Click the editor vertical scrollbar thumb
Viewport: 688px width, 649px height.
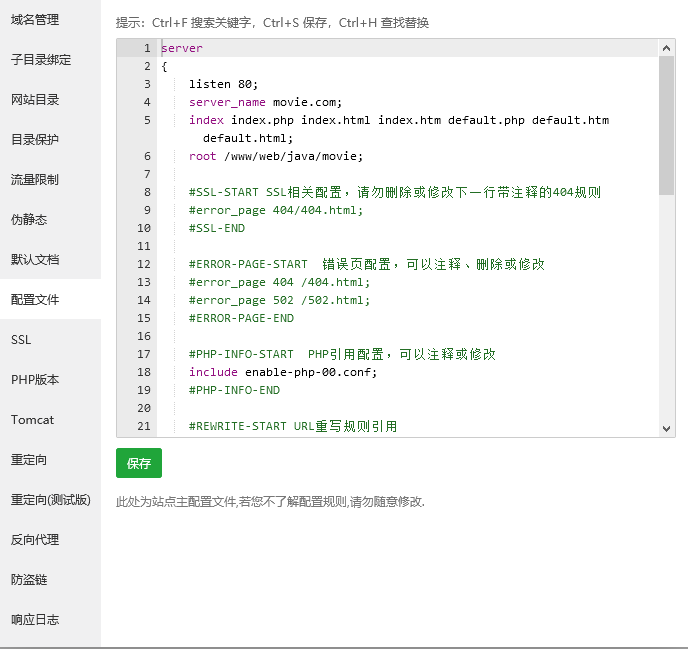[666, 125]
